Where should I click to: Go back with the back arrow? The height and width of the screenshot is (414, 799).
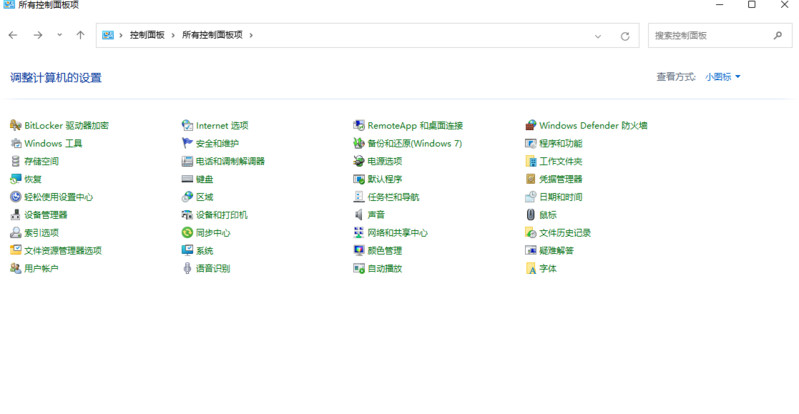point(13,35)
